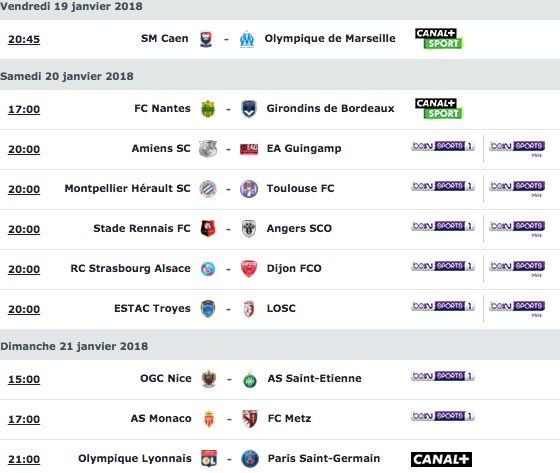The image size is (560, 473).
Task: Click the Samedi 20 janvier 2018 header
Action: (67, 76)
